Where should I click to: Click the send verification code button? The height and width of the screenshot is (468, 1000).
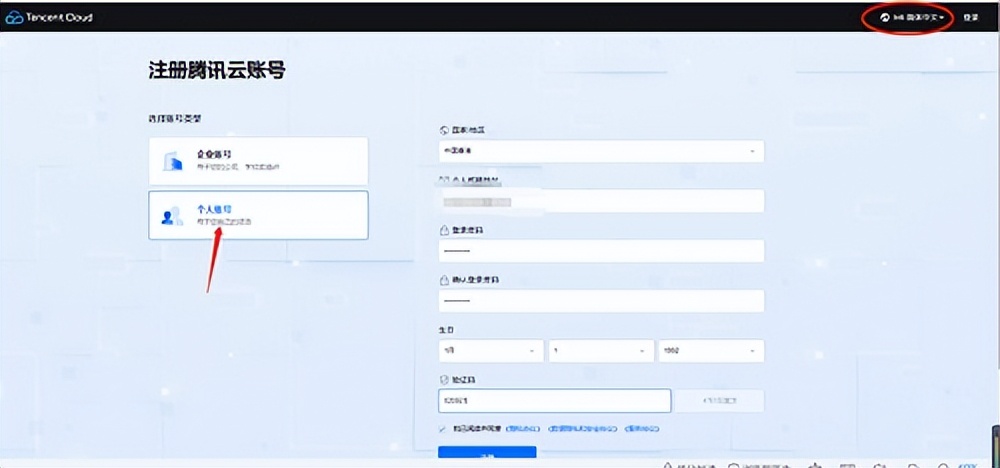[720, 400]
